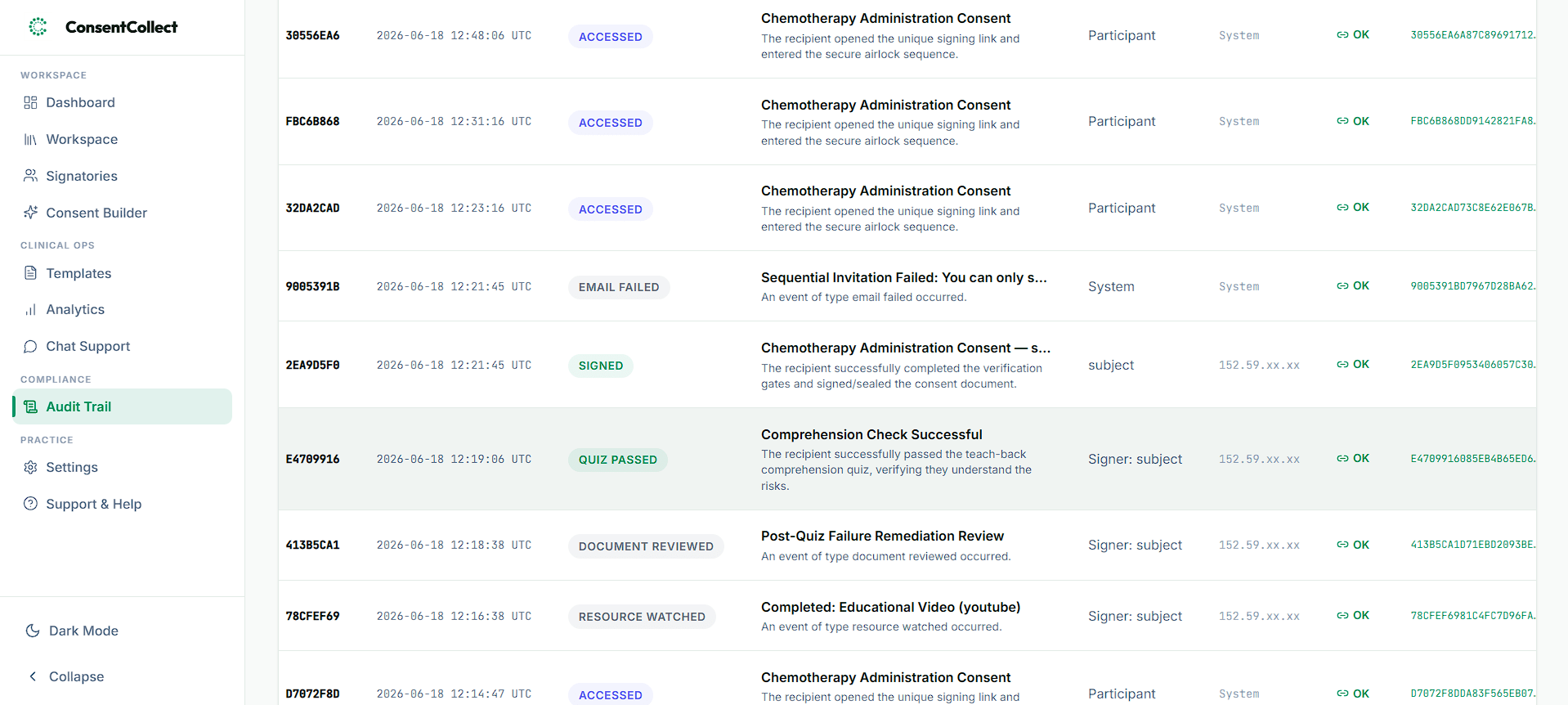Click the Dark Mode moon icon

33,631
